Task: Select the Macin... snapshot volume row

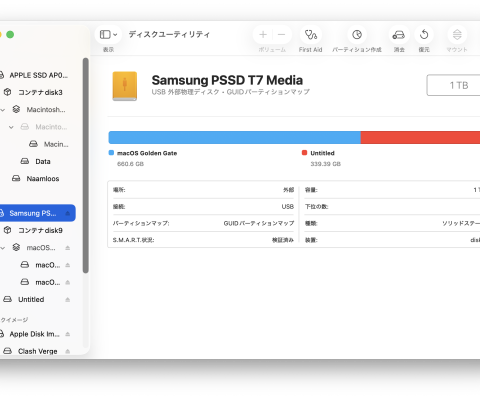Action: 56,144
